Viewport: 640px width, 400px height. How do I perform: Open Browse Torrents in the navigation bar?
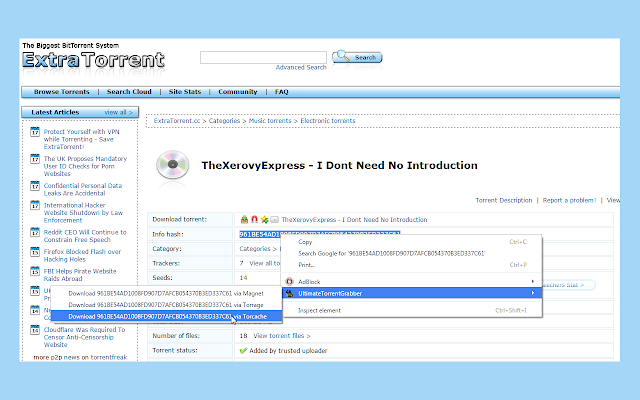click(x=62, y=92)
